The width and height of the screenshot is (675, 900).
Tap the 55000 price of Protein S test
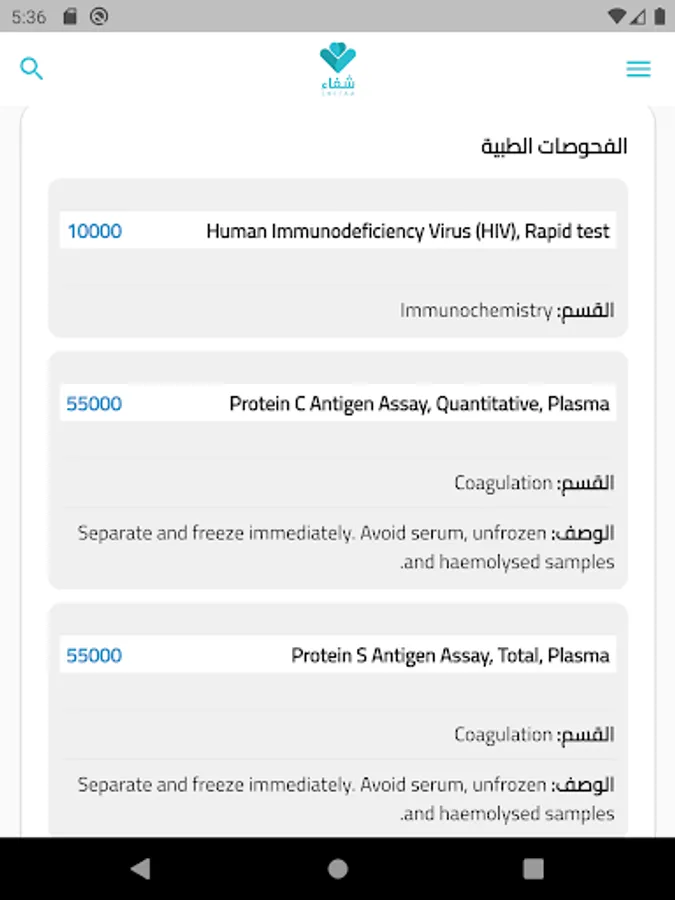(x=94, y=656)
